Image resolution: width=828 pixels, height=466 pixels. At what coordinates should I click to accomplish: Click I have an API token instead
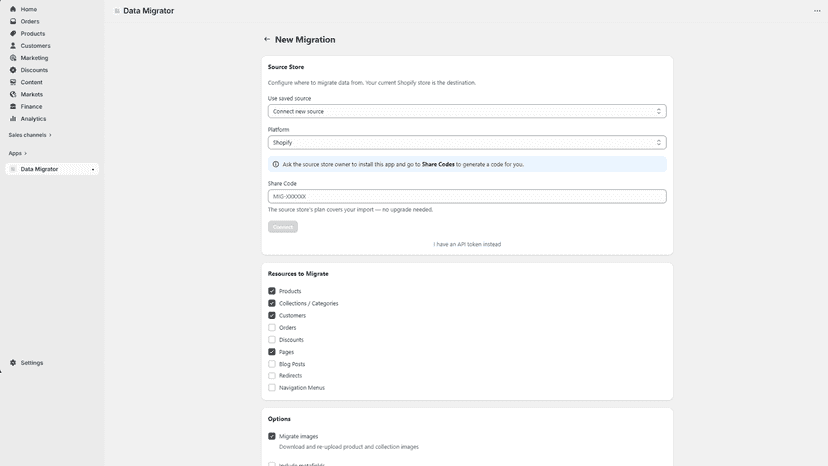click(467, 244)
